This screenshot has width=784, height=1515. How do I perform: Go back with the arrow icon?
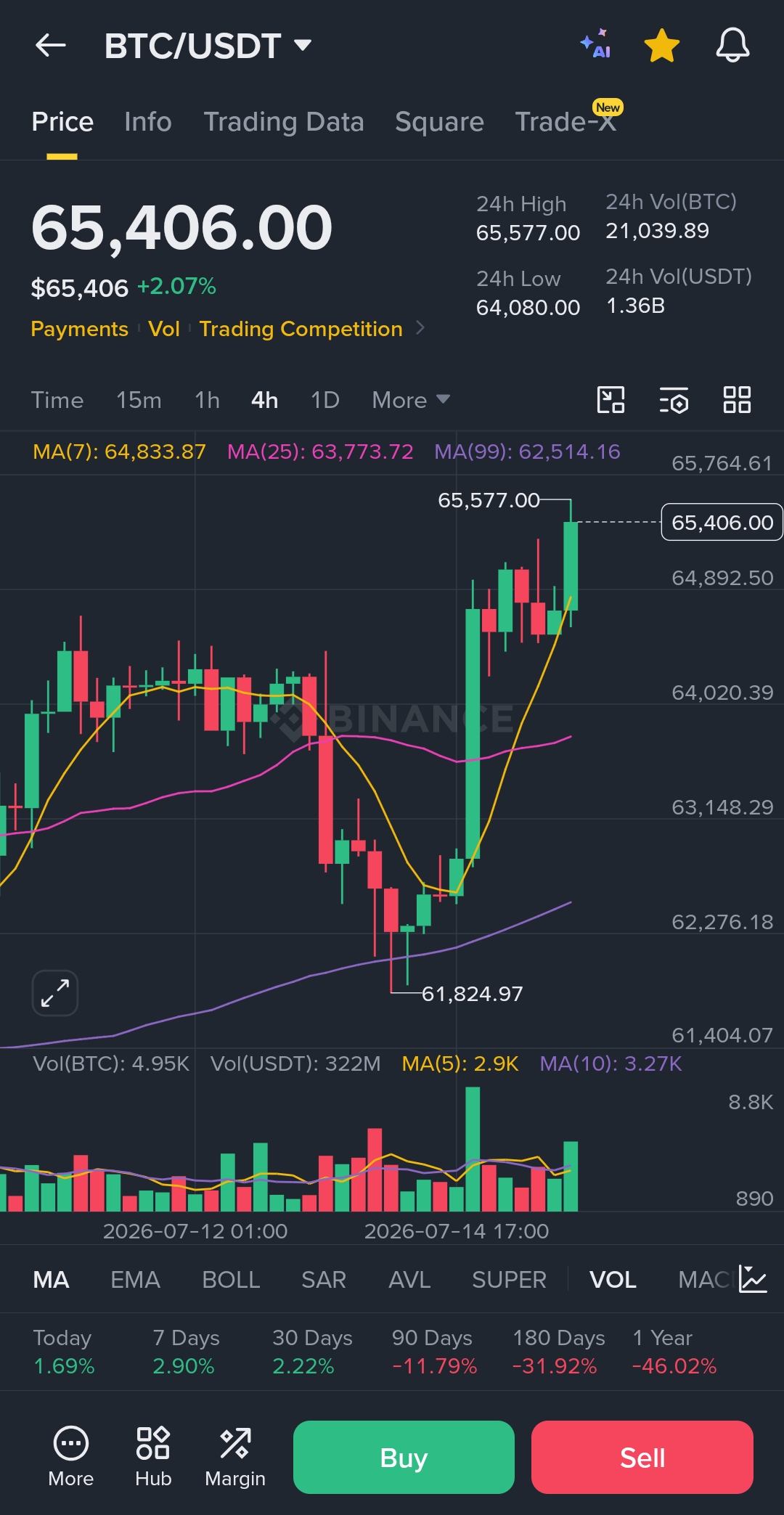click(51, 46)
